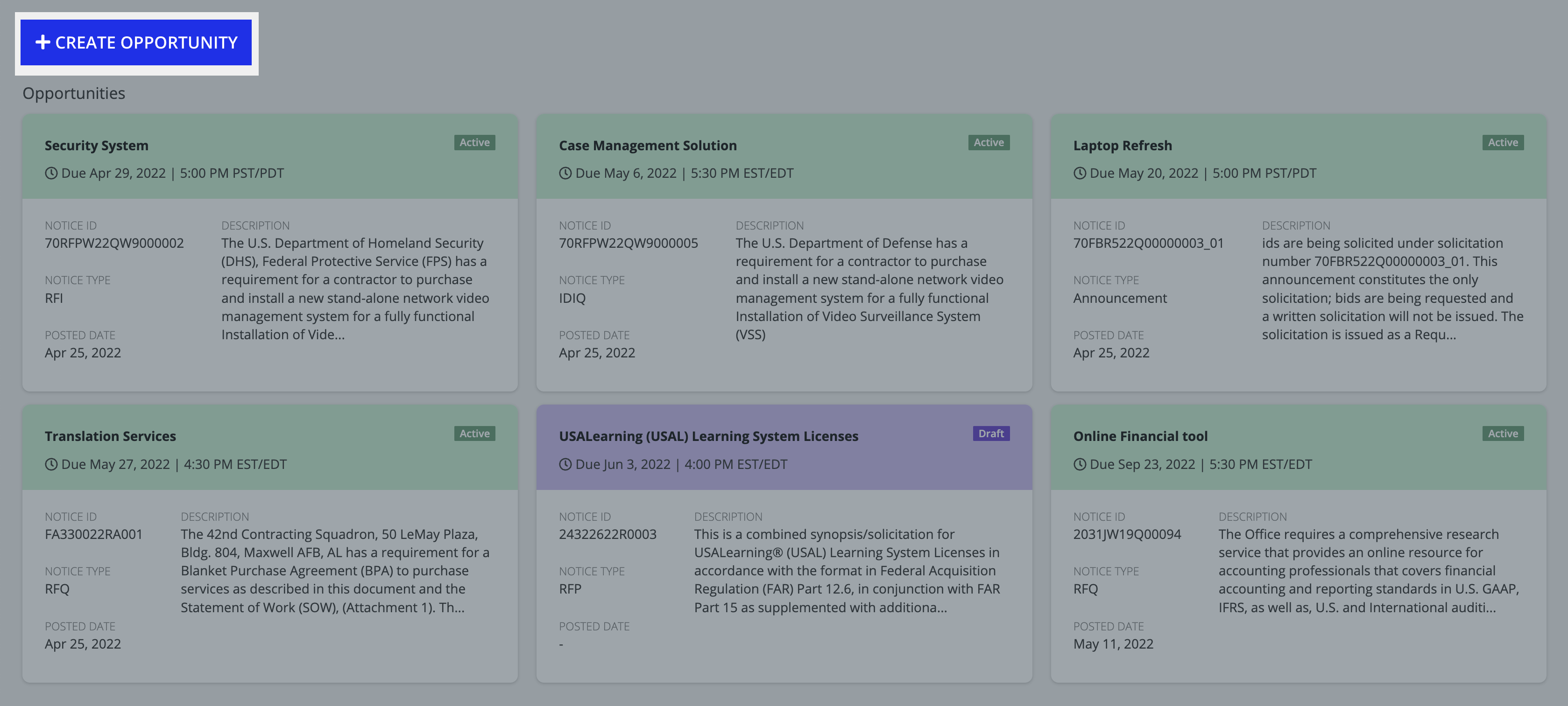Viewport: 1568px width, 706px height.
Task: Click the clock icon on Online Financial tool
Action: [x=1080, y=465]
